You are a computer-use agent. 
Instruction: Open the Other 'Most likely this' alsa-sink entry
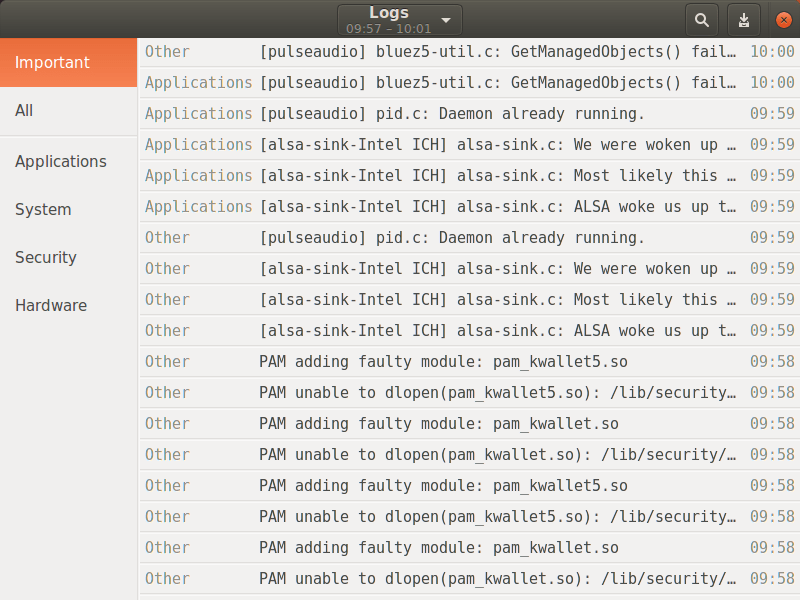tap(470, 299)
